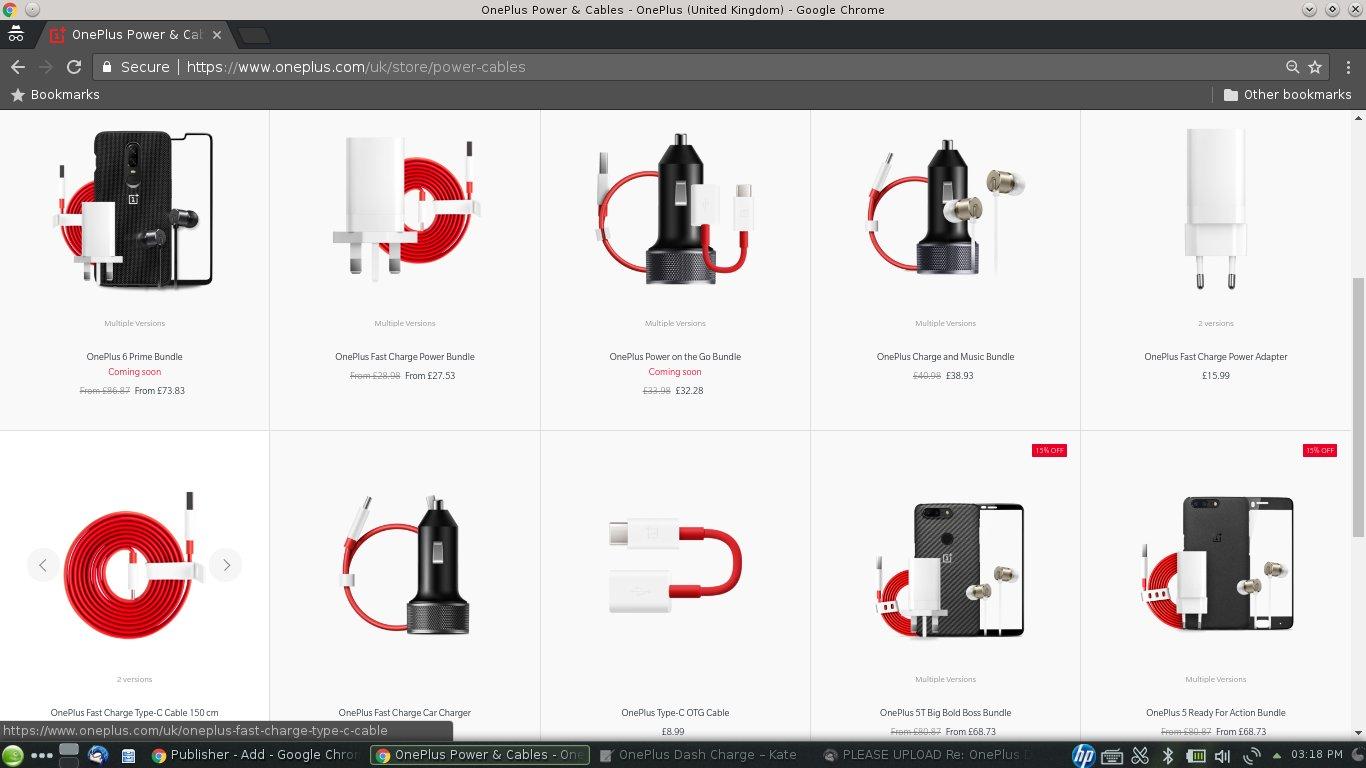
Task: Open the clock showing 03:18 PM
Action: 1317,755
